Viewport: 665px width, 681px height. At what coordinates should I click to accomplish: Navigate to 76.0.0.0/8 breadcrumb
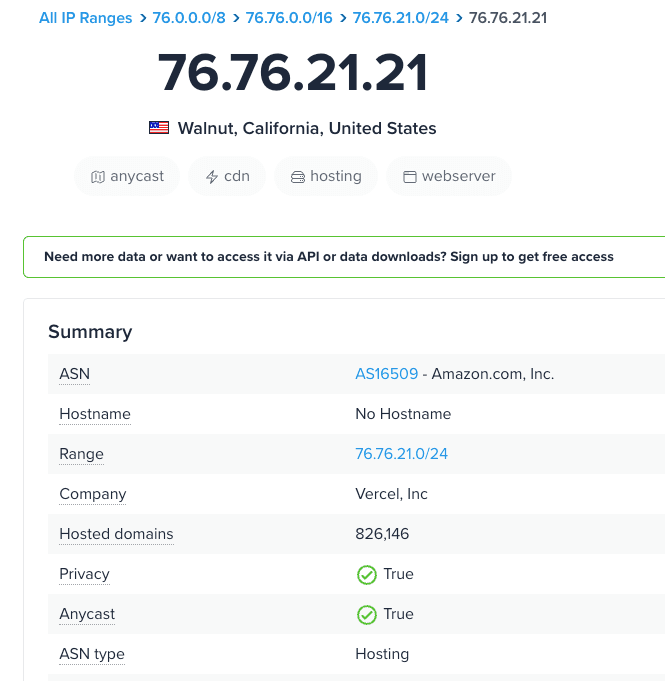pos(189,18)
